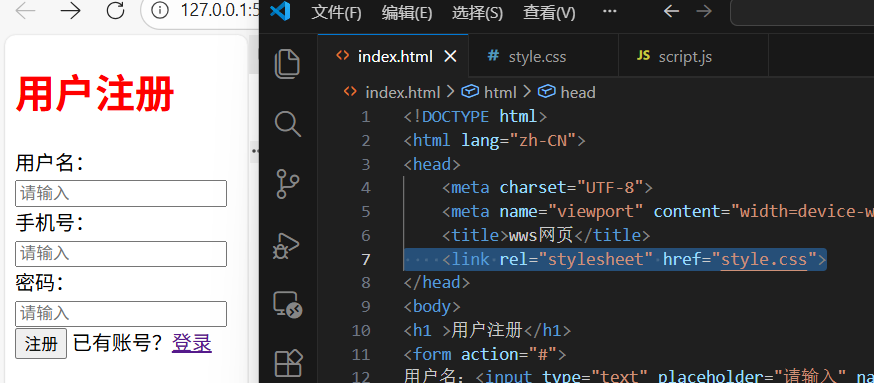Go back in VS Code navigation
The image size is (874, 383).
pos(671,12)
